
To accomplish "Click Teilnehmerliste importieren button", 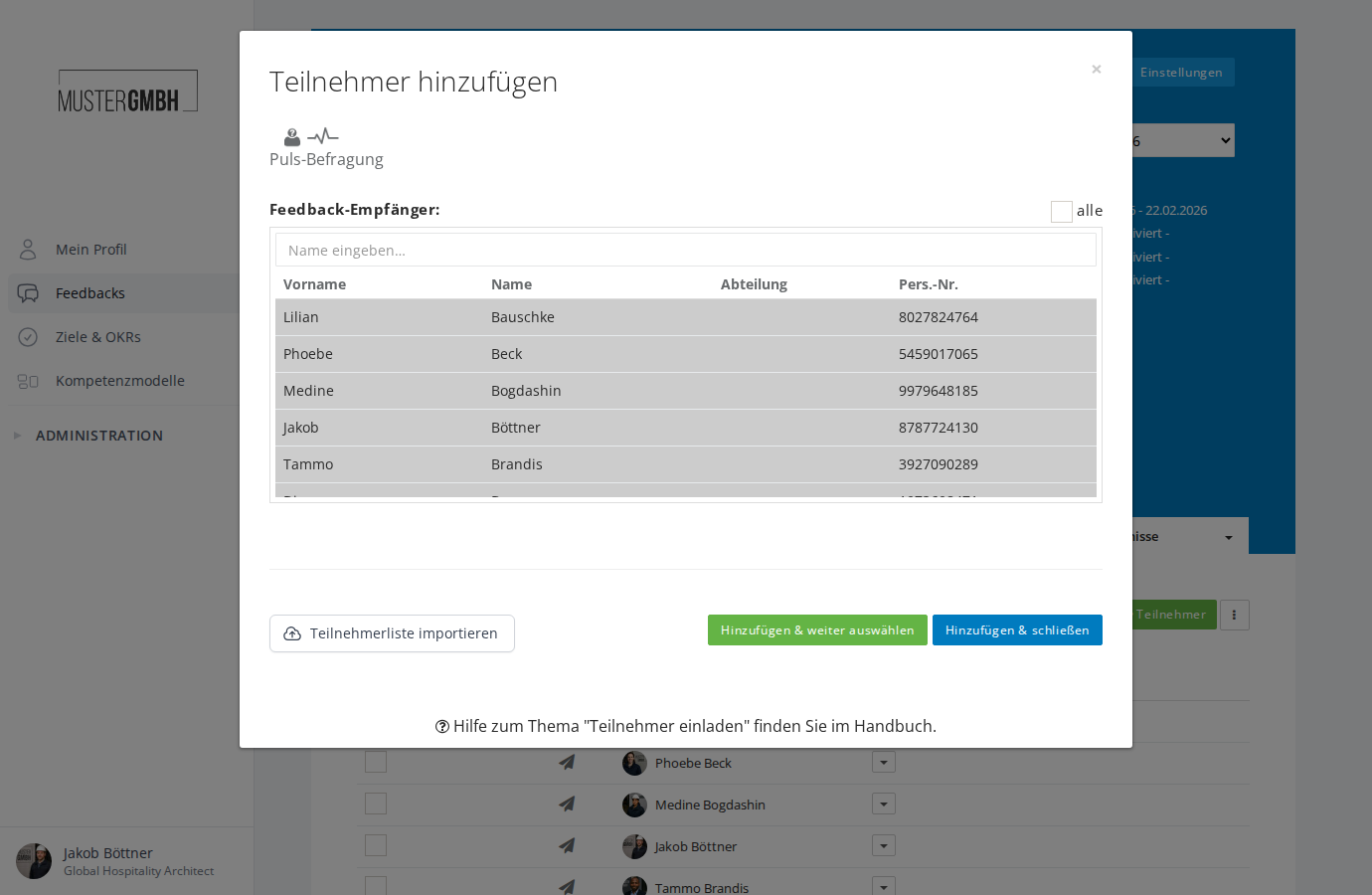I will (x=392, y=633).
